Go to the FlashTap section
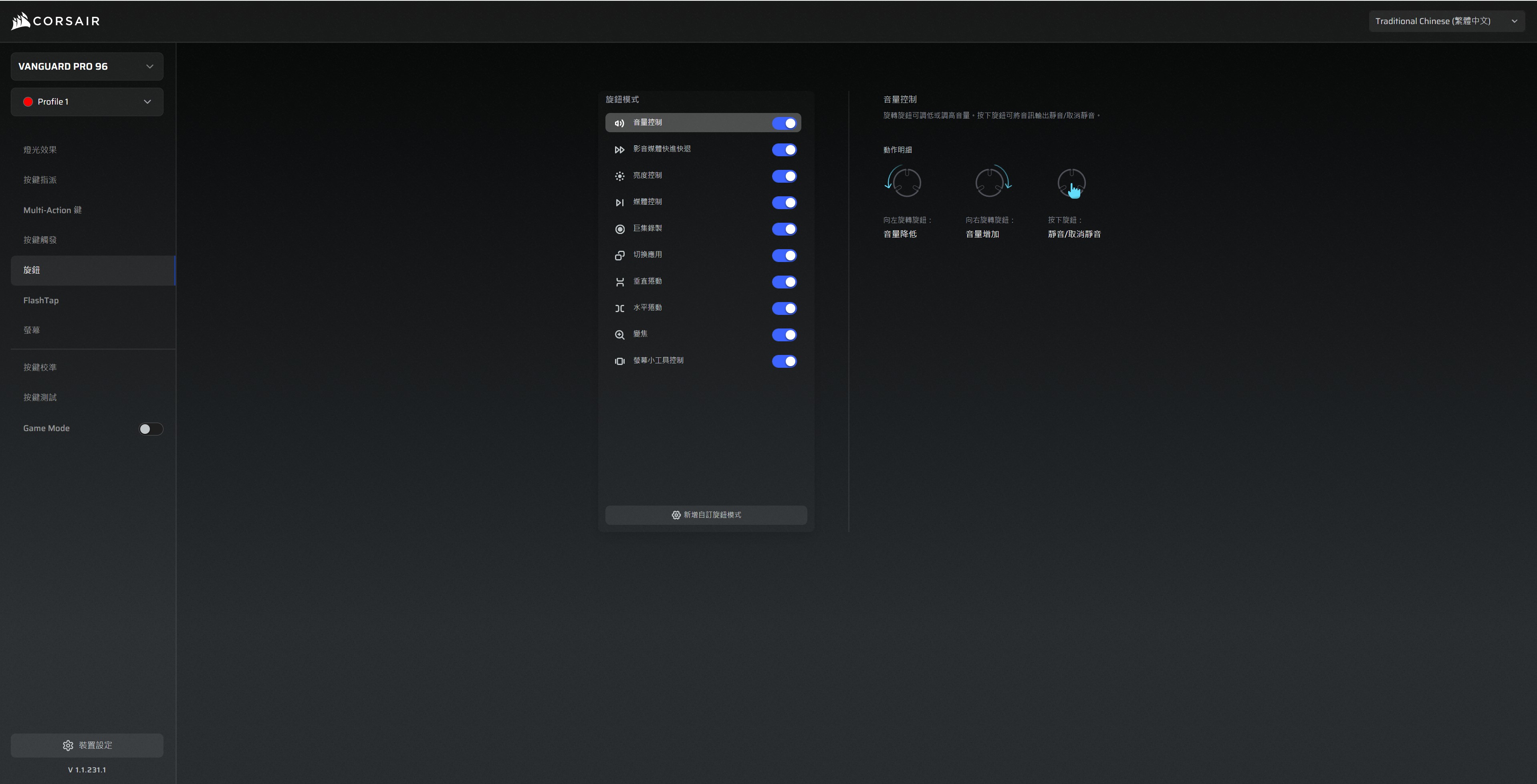Image resolution: width=1537 pixels, height=784 pixels. (41, 300)
